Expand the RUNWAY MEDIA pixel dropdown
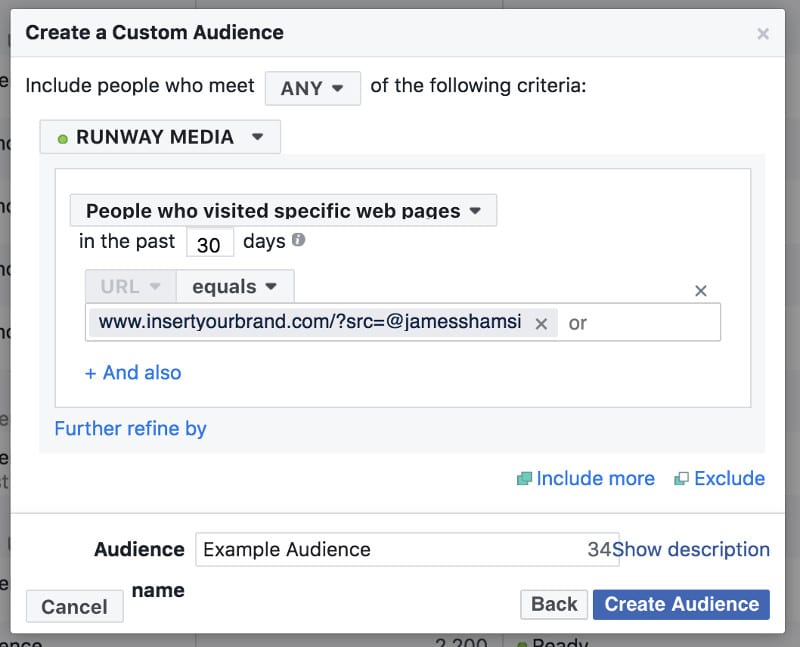Viewport: 800px width, 647px height. coord(160,137)
